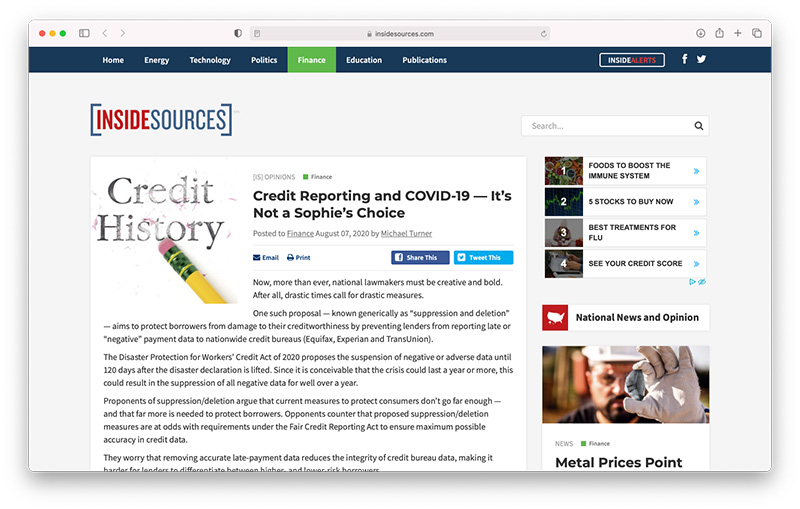Screen dimensions: 800x509
Task: Open the Finance tab in the navigation
Action: (x=311, y=60)
